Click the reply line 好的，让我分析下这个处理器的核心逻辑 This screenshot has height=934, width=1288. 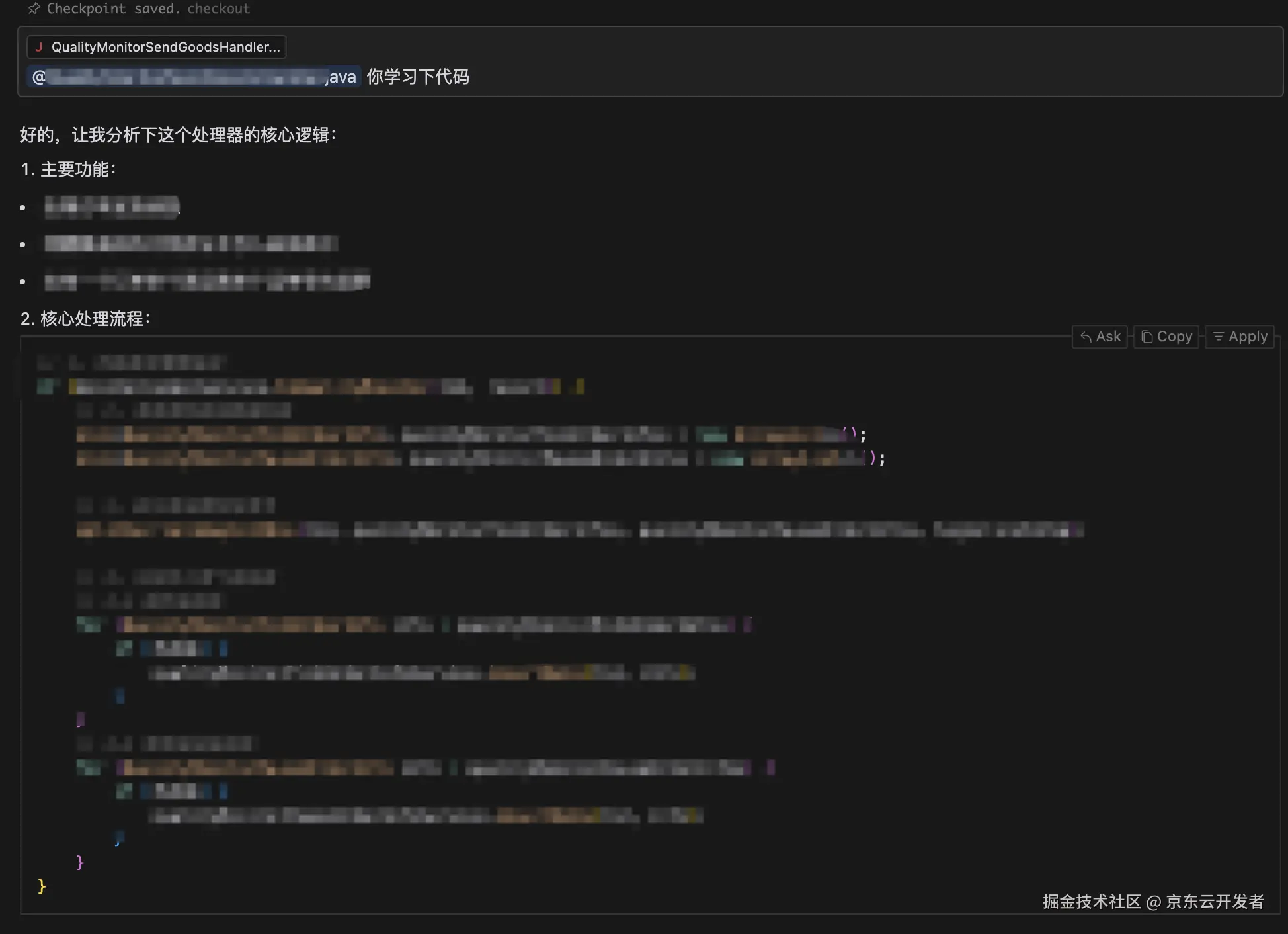177,135
